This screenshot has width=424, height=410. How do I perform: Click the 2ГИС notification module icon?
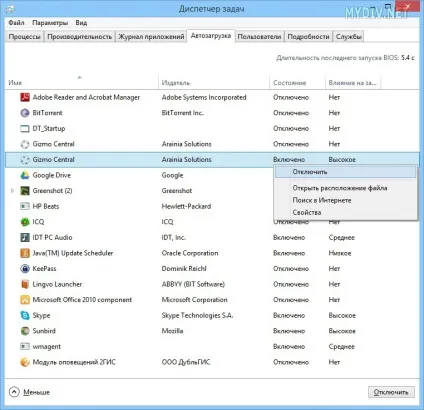click(25, 362)
